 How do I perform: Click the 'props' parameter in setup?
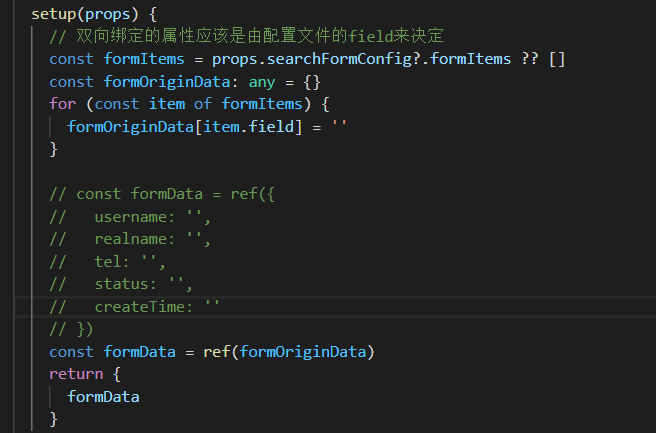pos(112,15)
